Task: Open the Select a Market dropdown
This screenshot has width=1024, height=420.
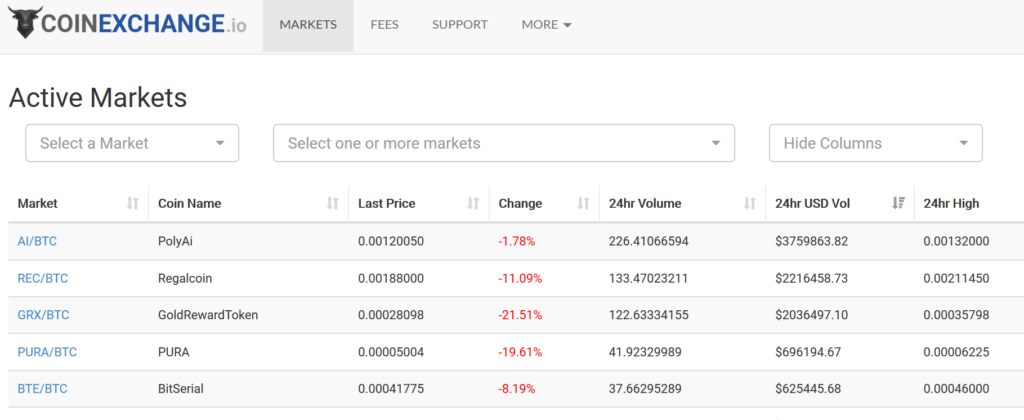Action: [132, 143]
